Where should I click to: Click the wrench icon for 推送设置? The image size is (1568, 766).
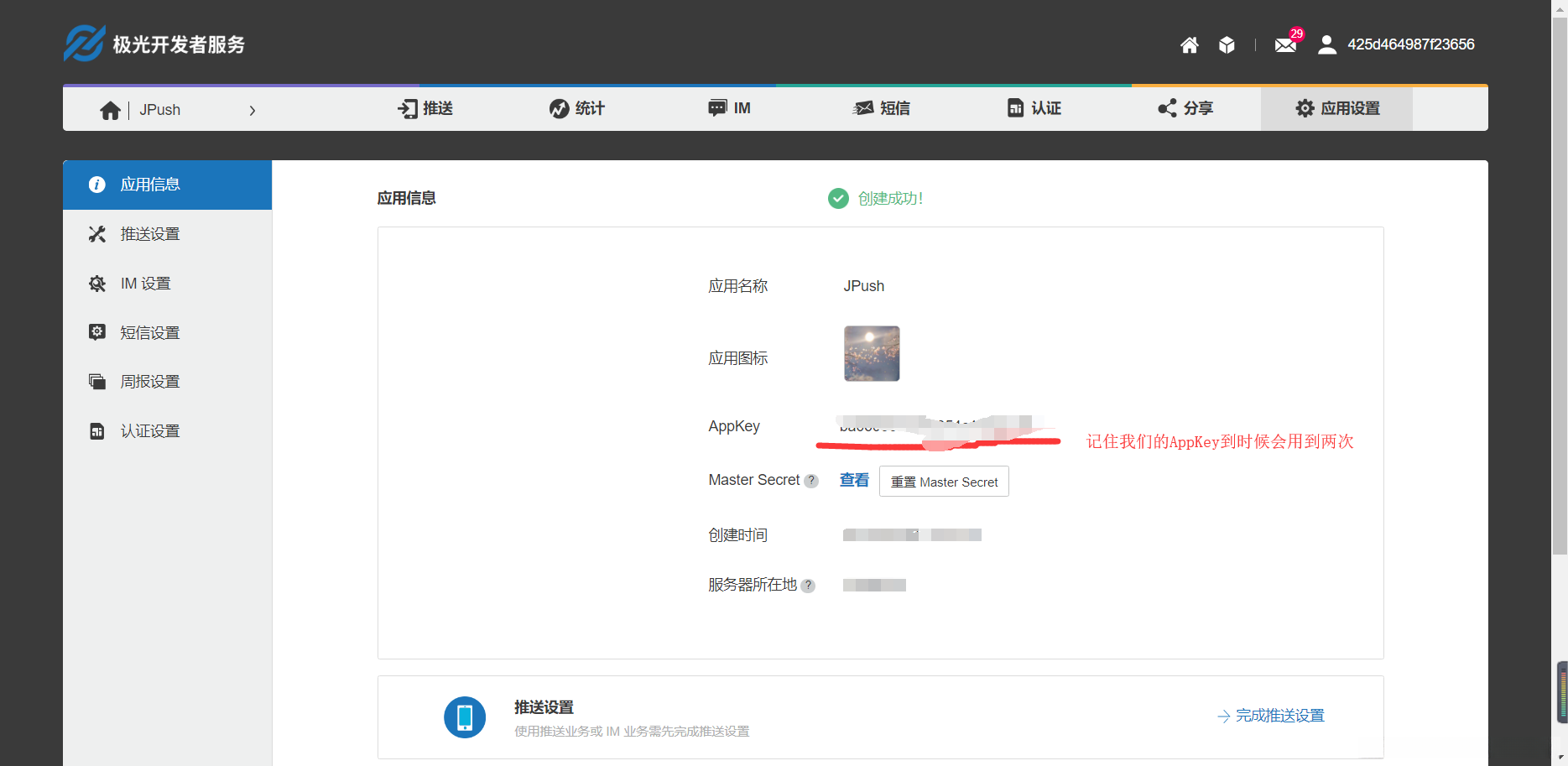[97, 233]
